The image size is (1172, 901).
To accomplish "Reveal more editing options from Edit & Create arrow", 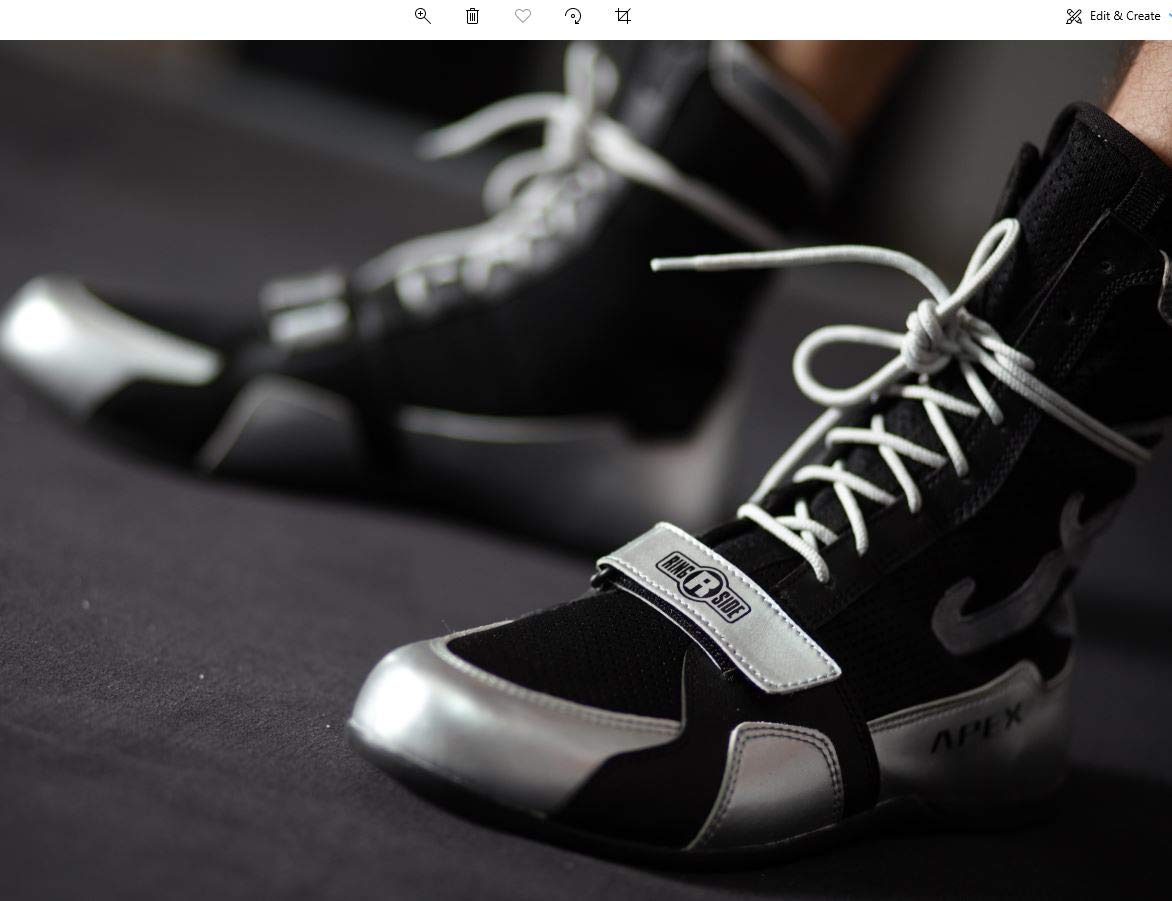I will coord(1166,16).
